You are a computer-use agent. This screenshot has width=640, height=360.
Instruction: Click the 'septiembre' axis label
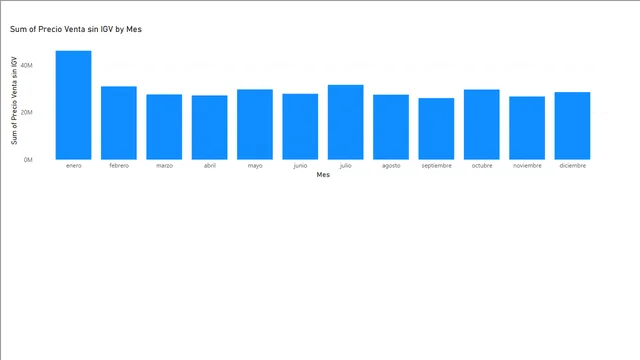click(436, 165)
